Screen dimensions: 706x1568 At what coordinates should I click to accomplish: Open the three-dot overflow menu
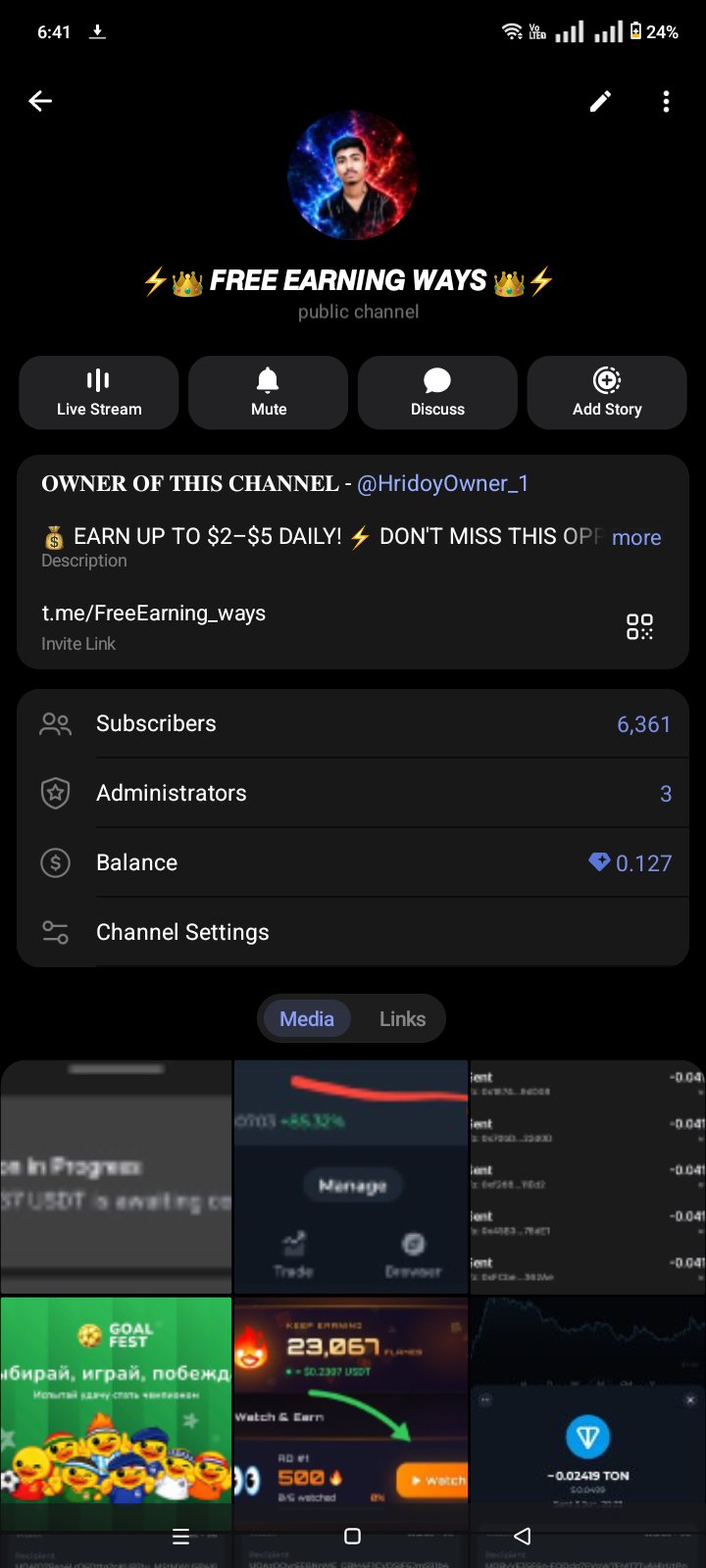(666, 101)
